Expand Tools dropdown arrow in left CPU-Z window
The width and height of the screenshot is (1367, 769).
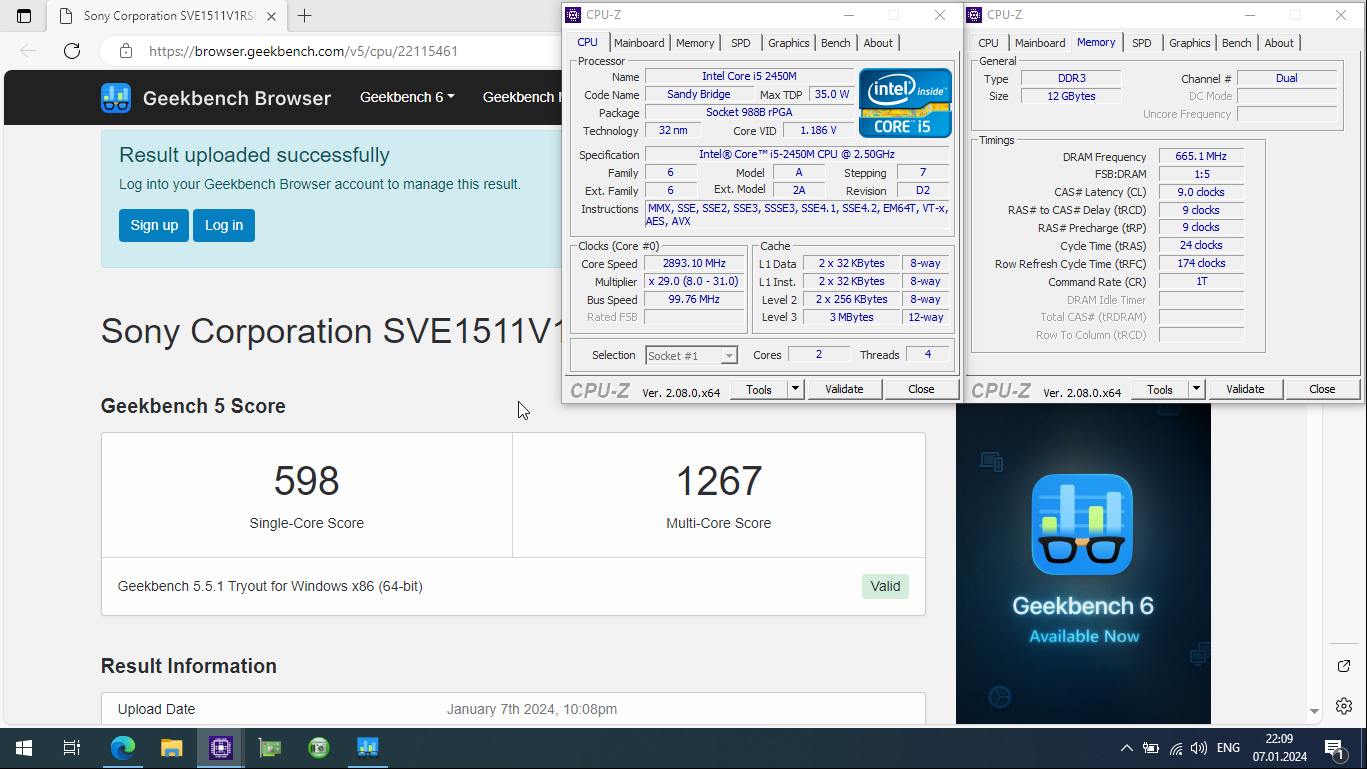click(796, 389)
